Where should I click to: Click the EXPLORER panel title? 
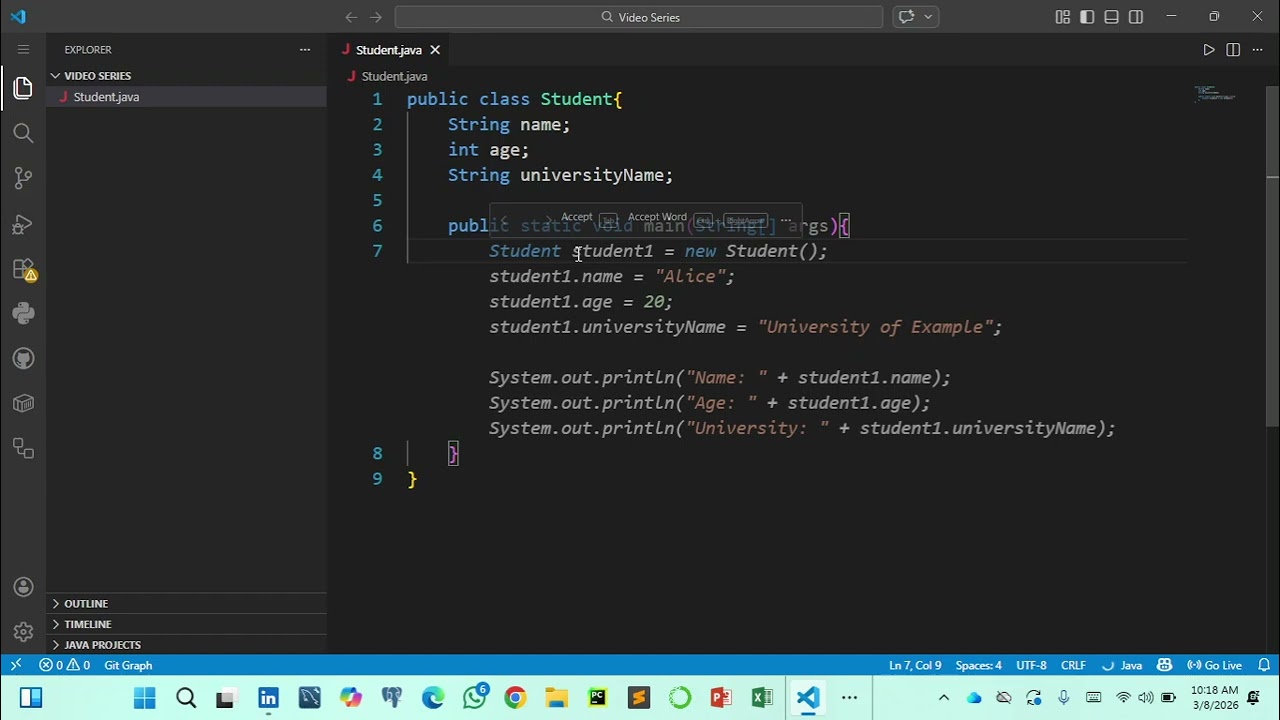88,50
